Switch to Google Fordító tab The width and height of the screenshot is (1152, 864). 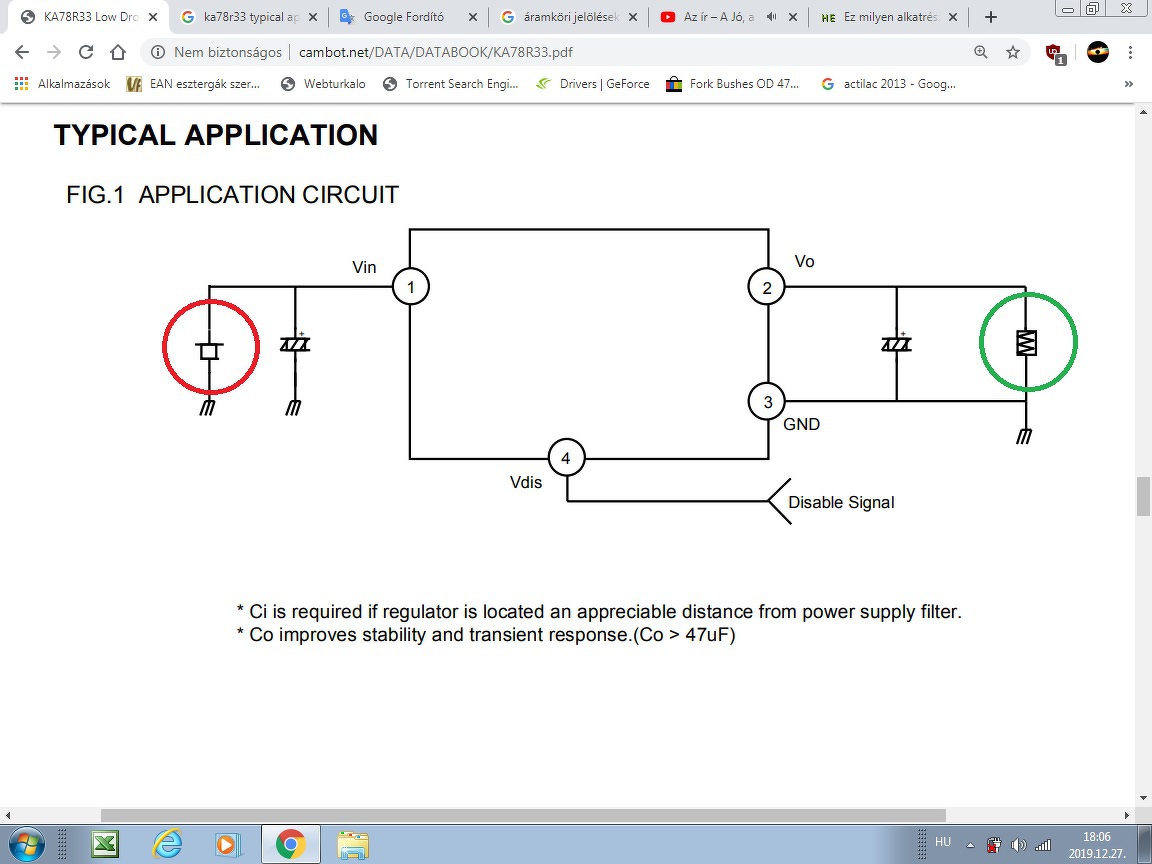tap(408, 17)
